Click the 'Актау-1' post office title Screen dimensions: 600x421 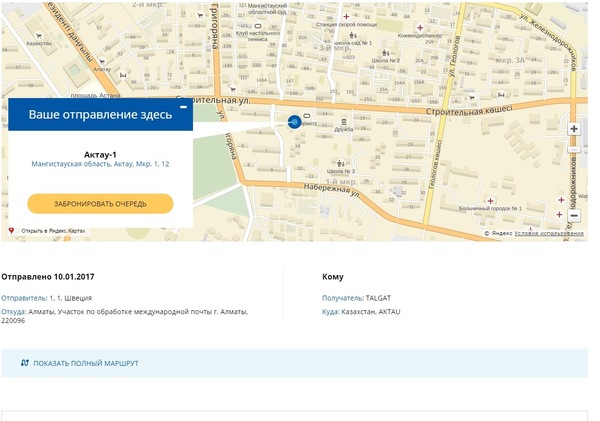click(x=100, y=153)
